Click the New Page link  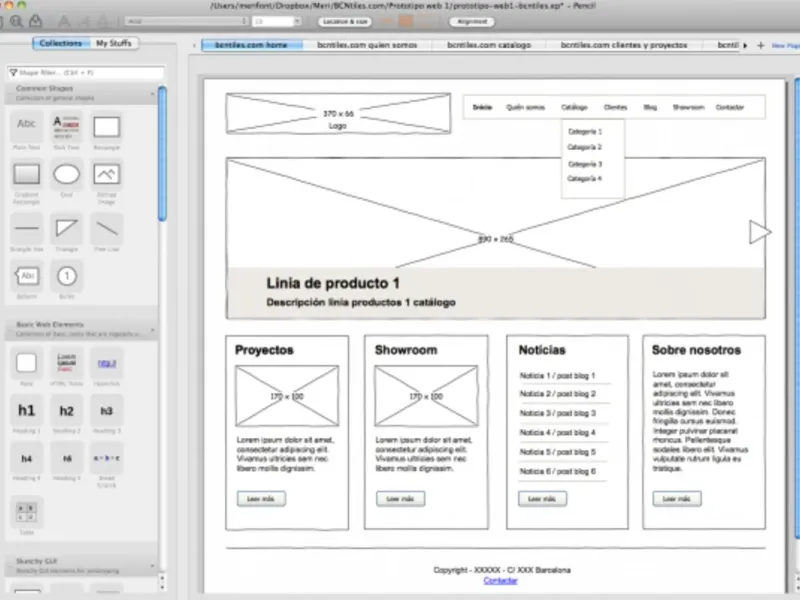786,45
